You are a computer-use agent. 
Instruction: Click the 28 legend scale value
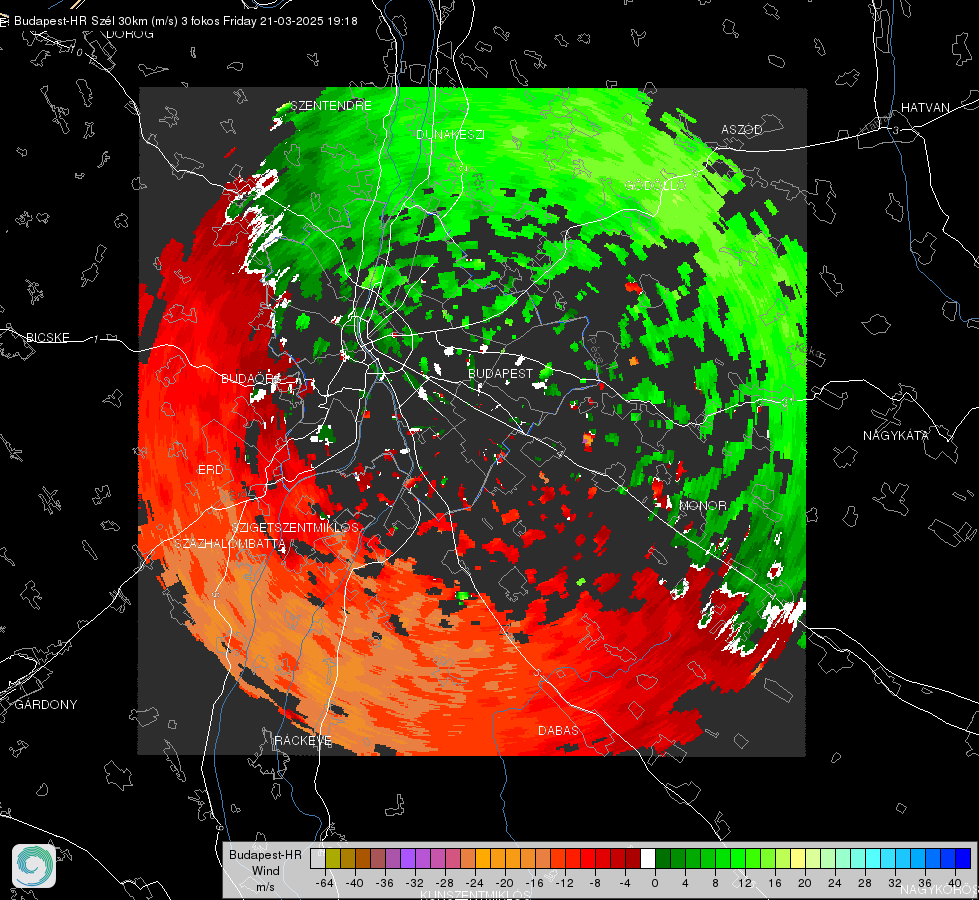[x=865, y=883]
